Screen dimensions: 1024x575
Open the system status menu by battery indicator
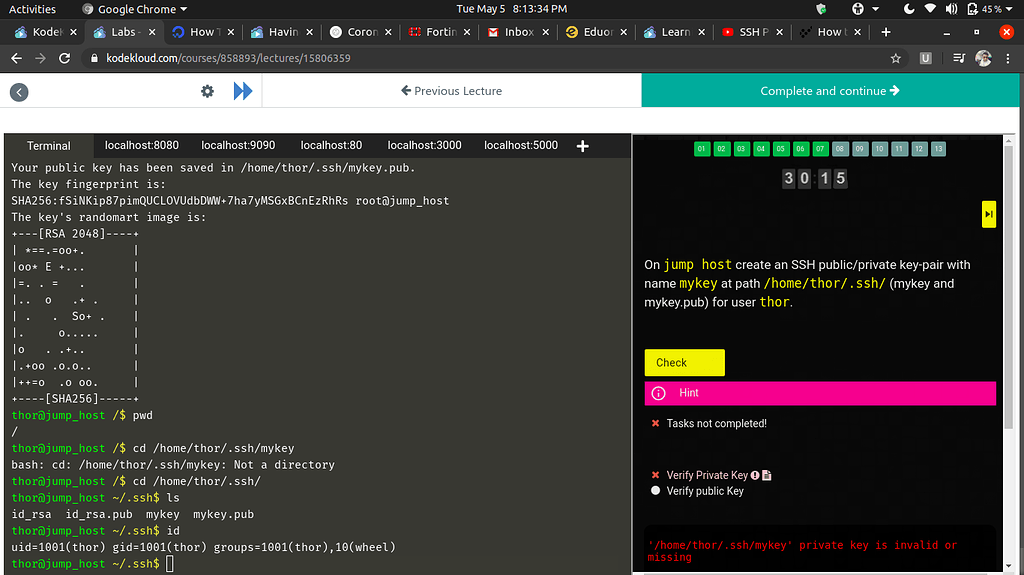tap(983, 9)
